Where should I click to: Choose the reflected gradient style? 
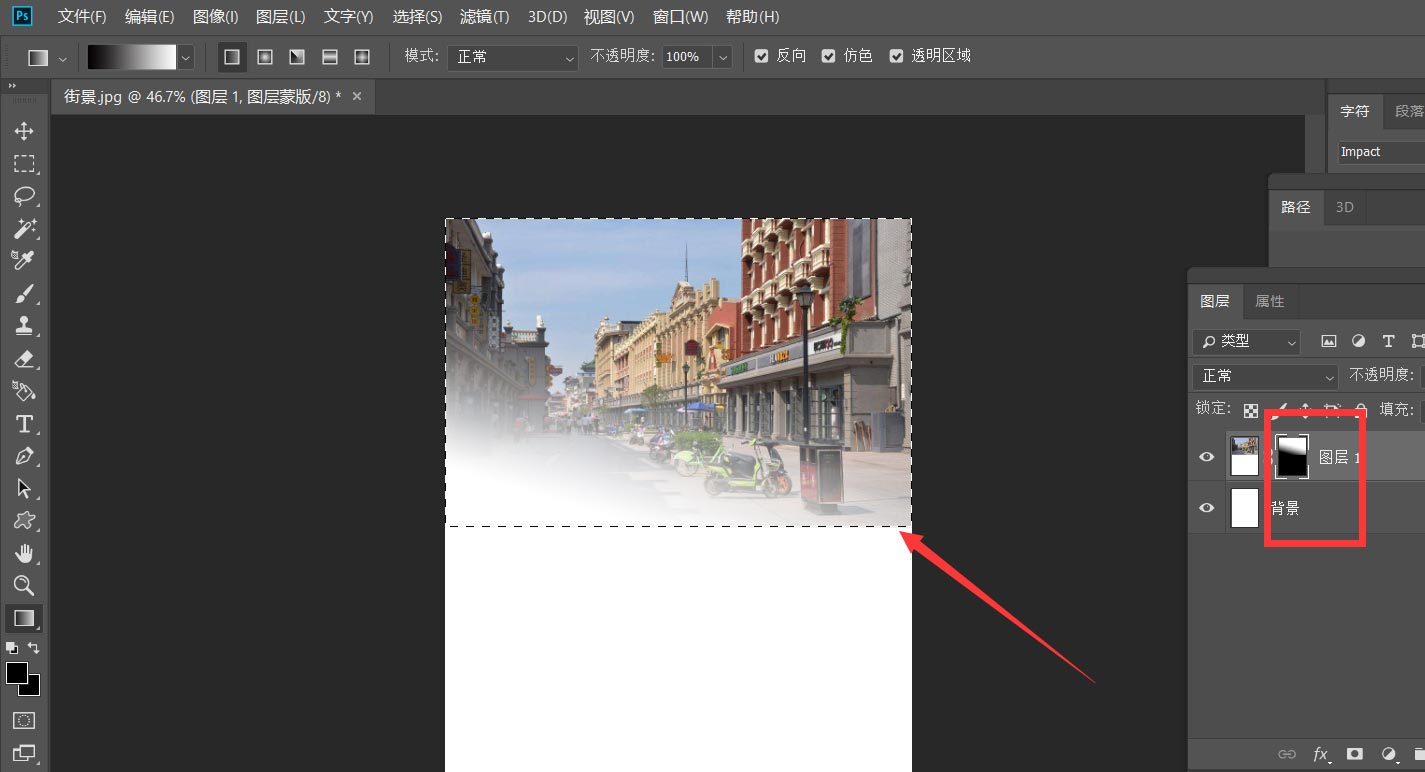pyautogui.click(x=330, y=57)
